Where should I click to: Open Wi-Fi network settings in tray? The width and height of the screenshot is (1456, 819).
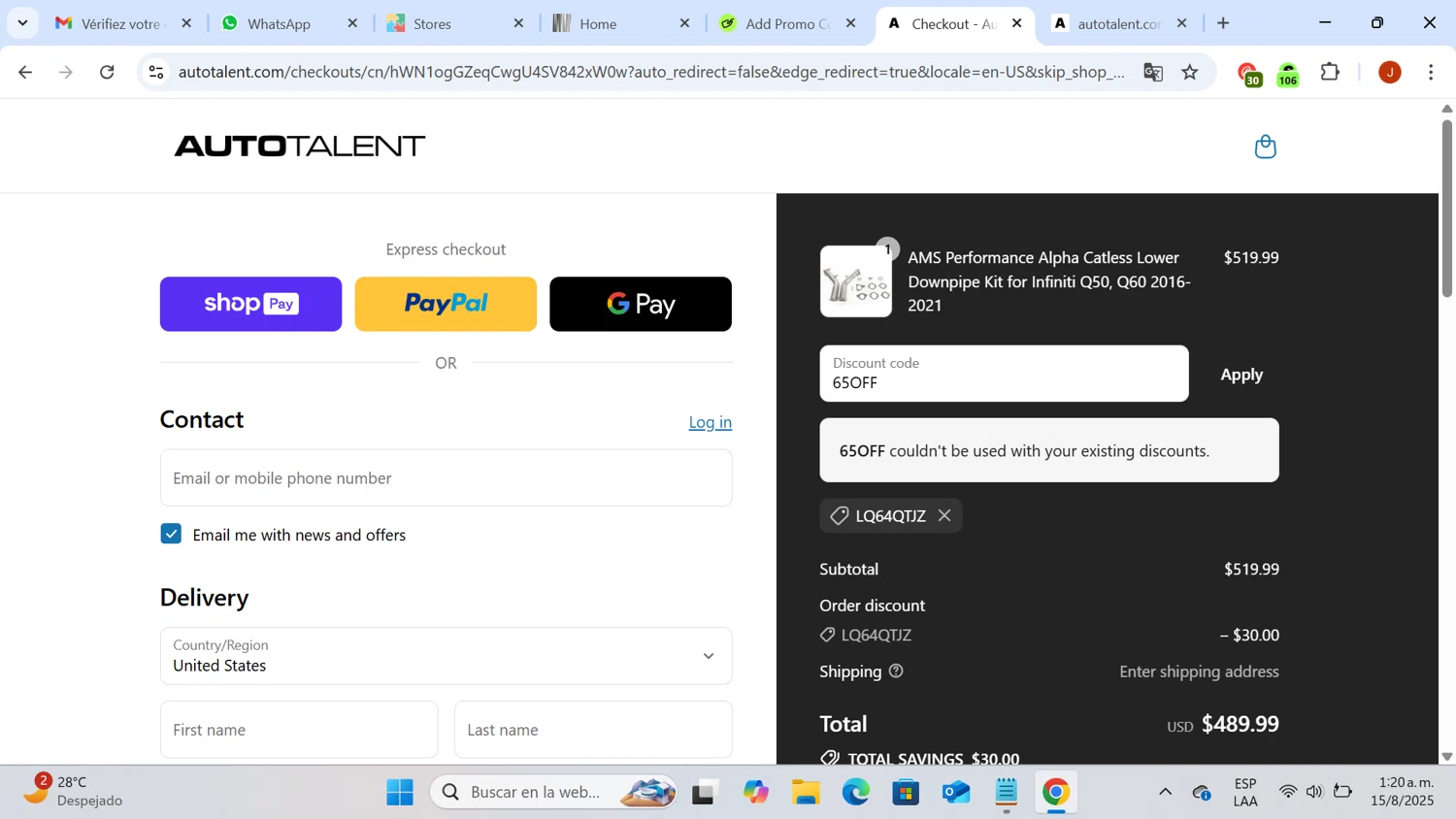coord(1288,793)
